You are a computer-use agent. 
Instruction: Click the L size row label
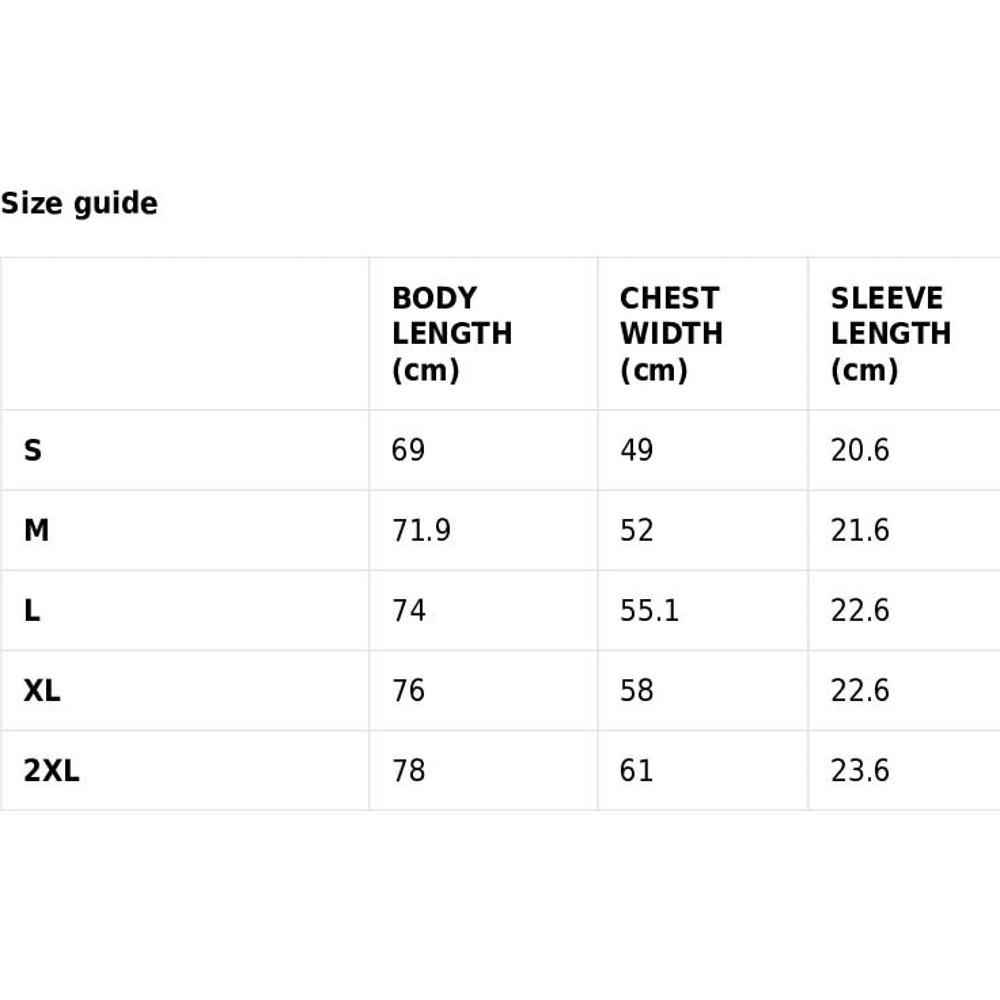[x=33, y=611]
